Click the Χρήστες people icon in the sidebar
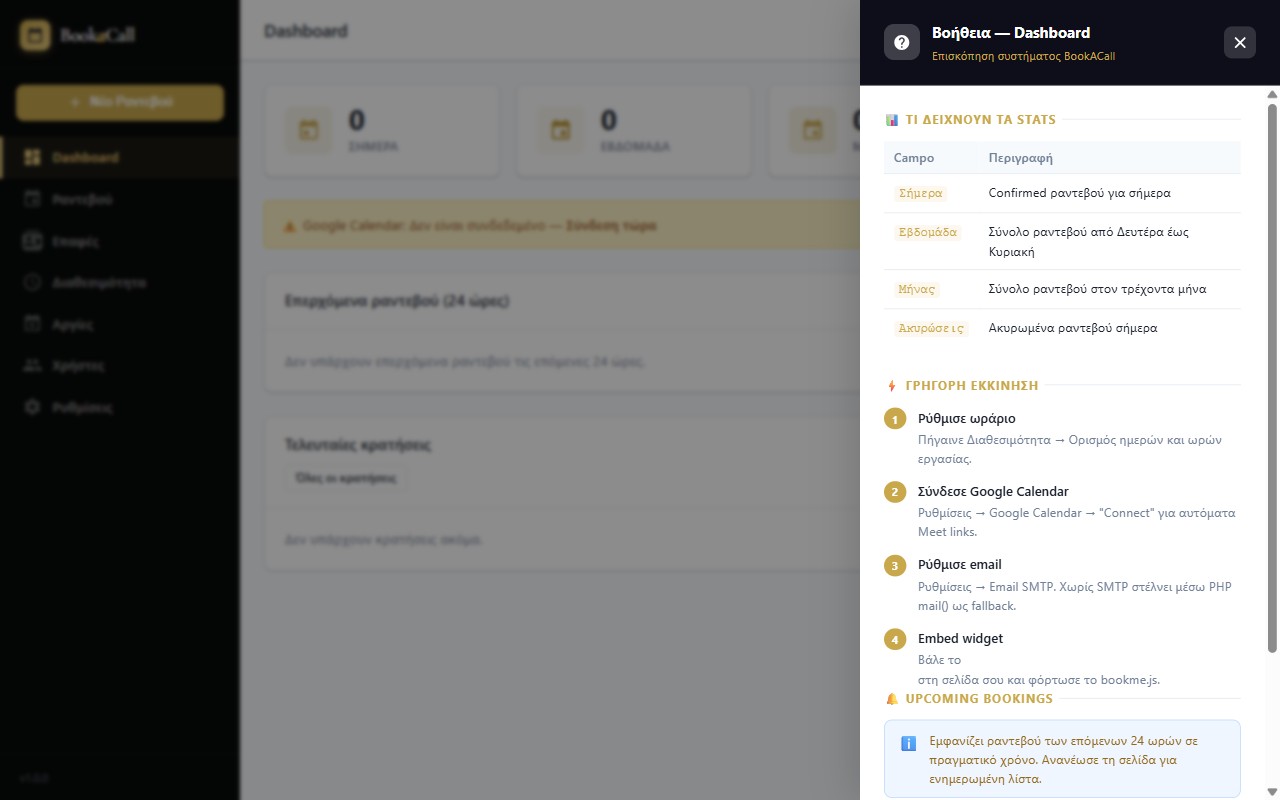The image size is (1280, 800). click(x=33, y=366)
